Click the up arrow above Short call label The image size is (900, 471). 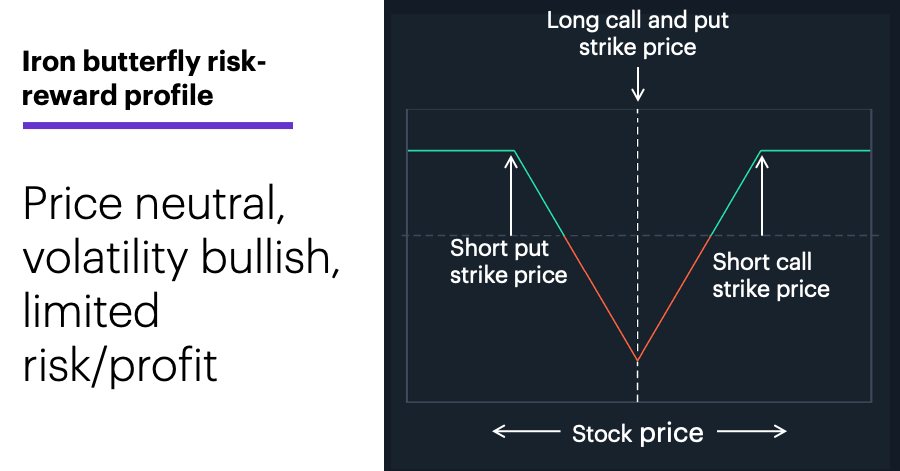(x=762, y=195)
